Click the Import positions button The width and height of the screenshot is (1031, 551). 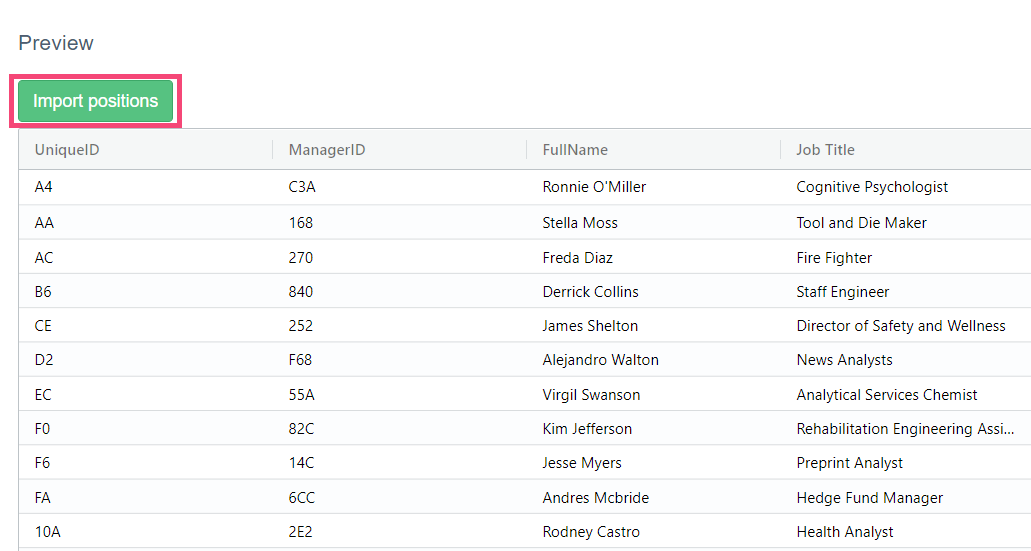(95, 101)
